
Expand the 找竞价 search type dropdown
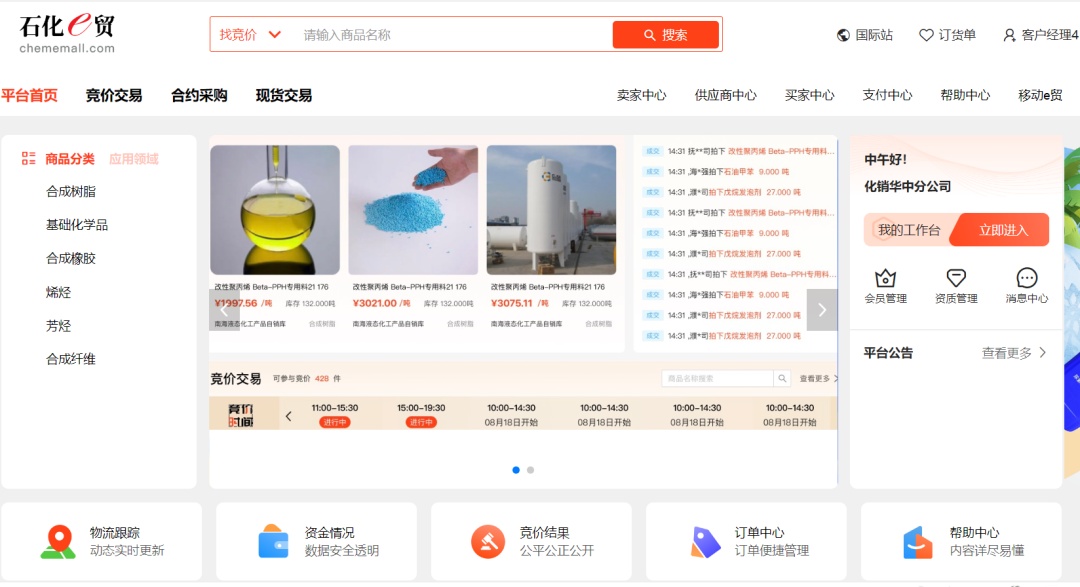pos(250,35)
